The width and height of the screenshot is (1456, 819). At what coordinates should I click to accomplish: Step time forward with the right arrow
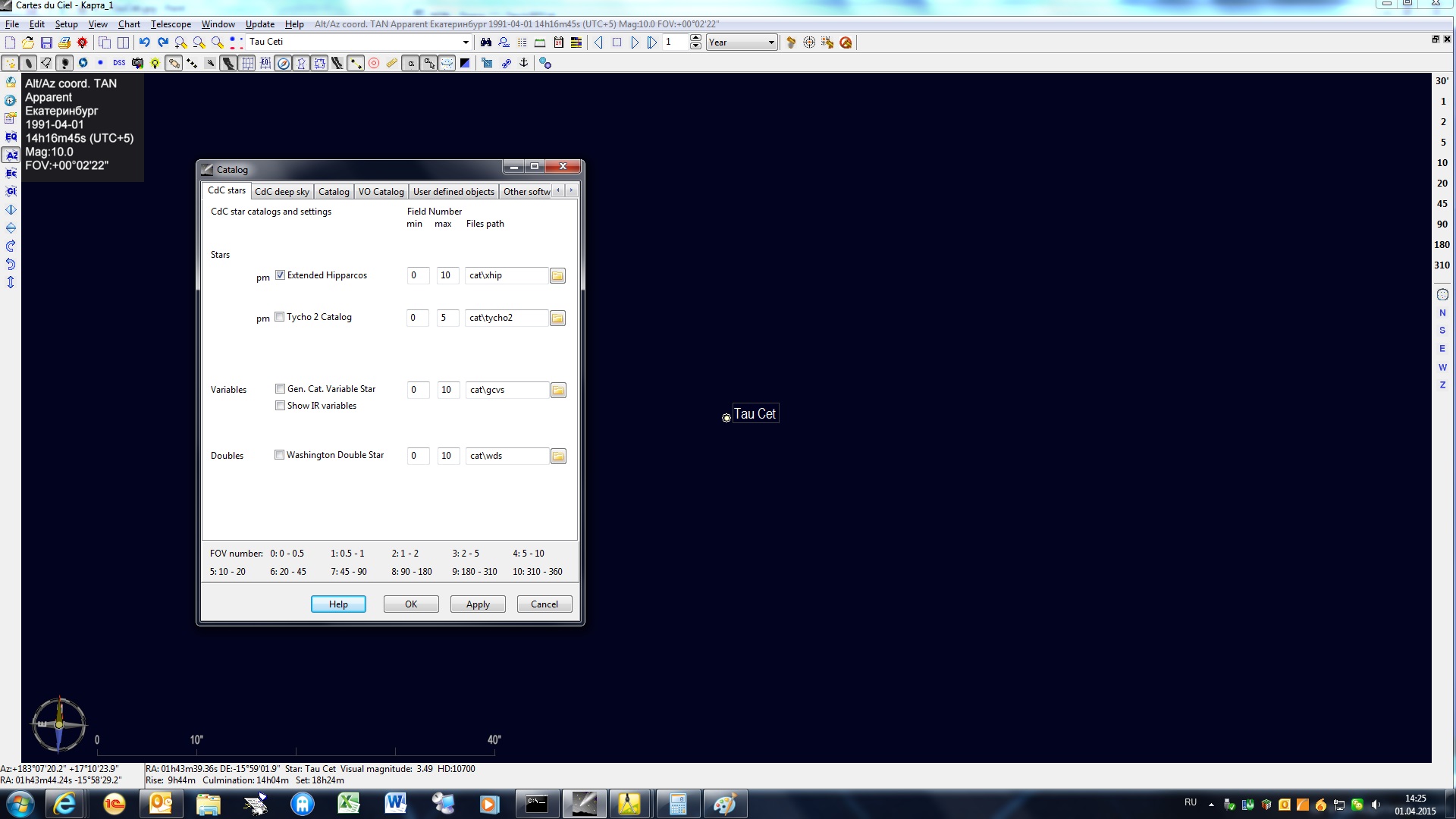[x=635, y=42]
